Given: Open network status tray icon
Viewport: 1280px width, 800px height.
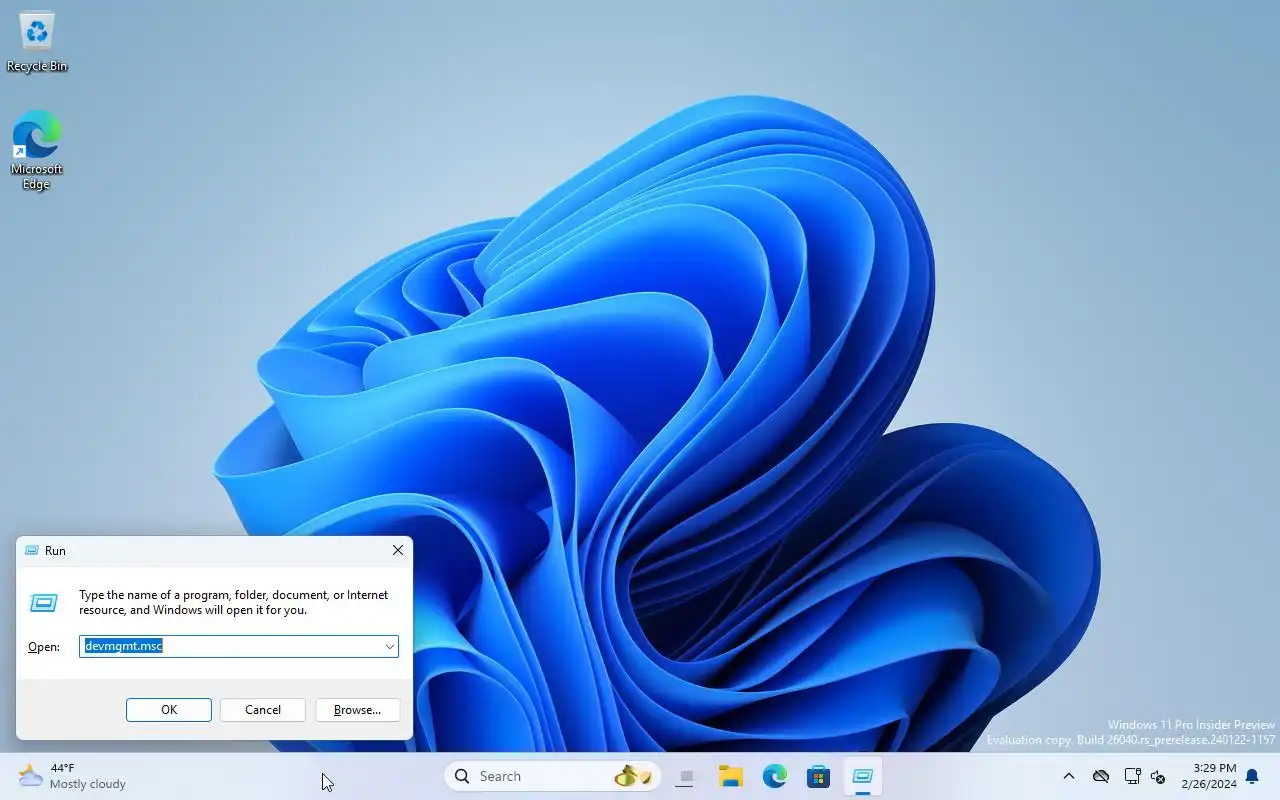Looking at the screenshot, I should [1132, 777].
